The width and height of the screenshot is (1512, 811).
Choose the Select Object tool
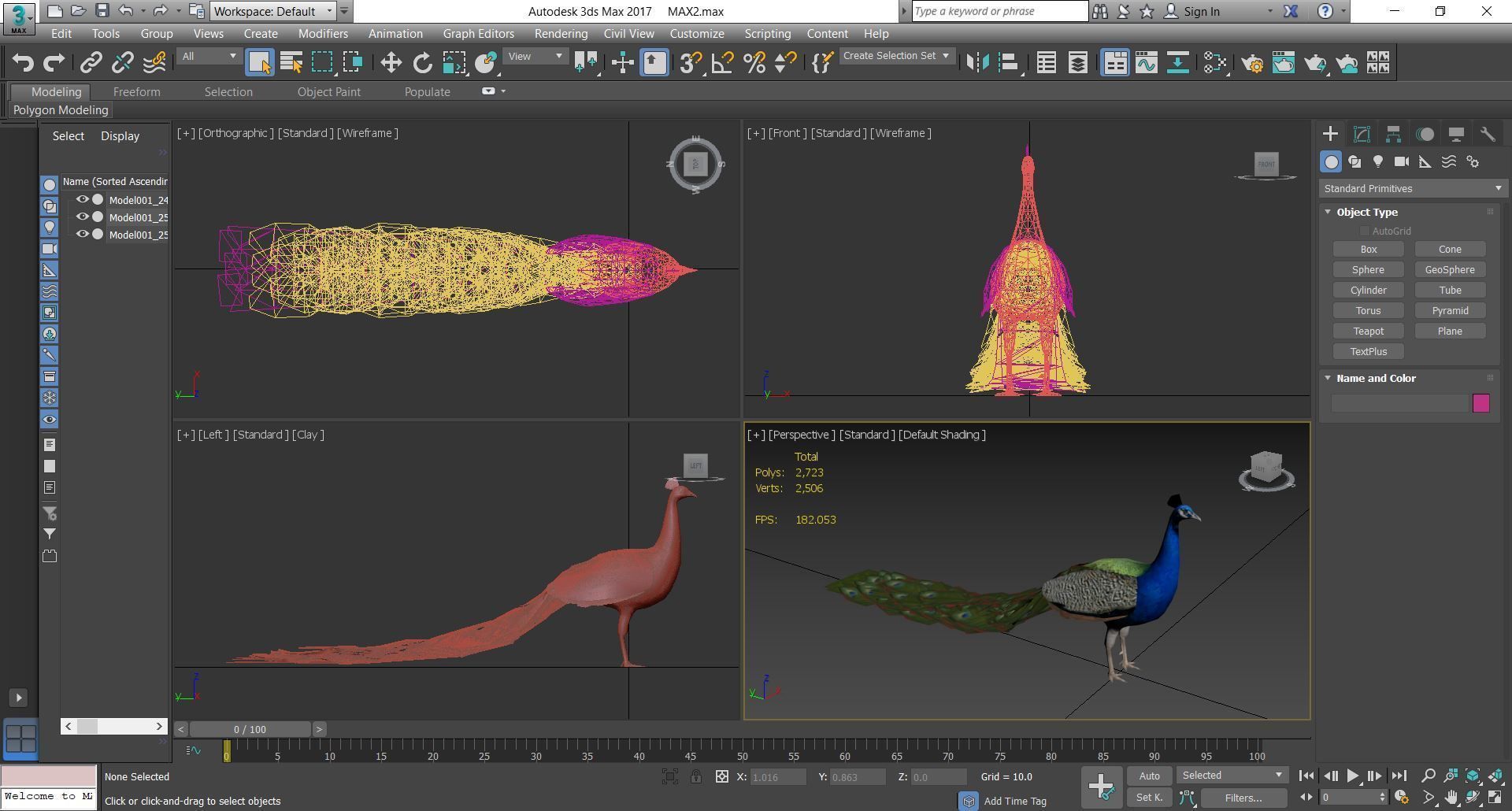click(260, 62)
